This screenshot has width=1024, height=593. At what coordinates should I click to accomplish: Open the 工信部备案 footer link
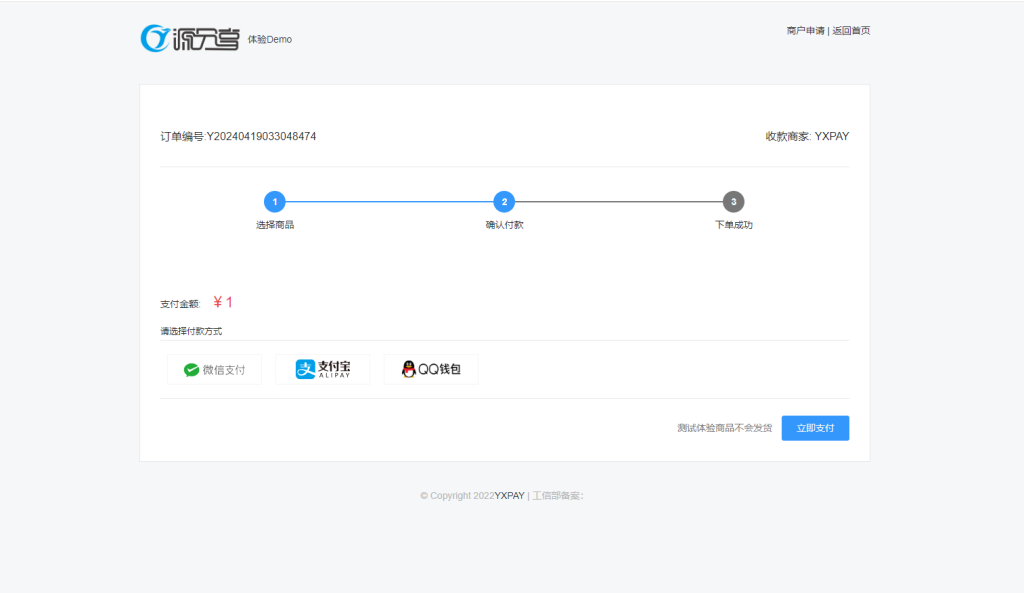coord(557,495)
